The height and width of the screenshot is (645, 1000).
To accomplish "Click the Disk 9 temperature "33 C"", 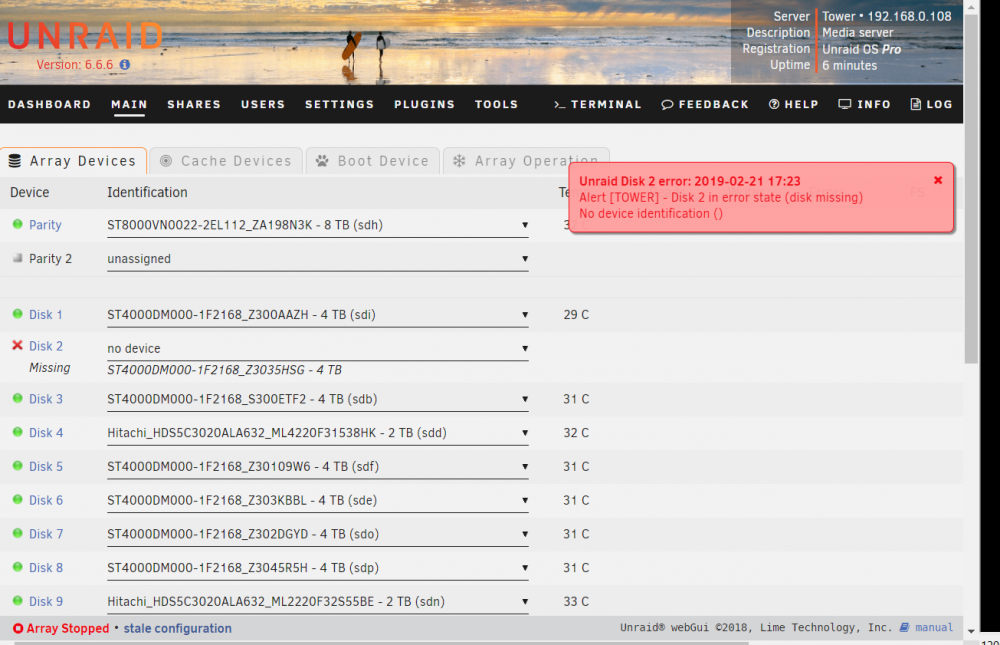I will (576, 602).
